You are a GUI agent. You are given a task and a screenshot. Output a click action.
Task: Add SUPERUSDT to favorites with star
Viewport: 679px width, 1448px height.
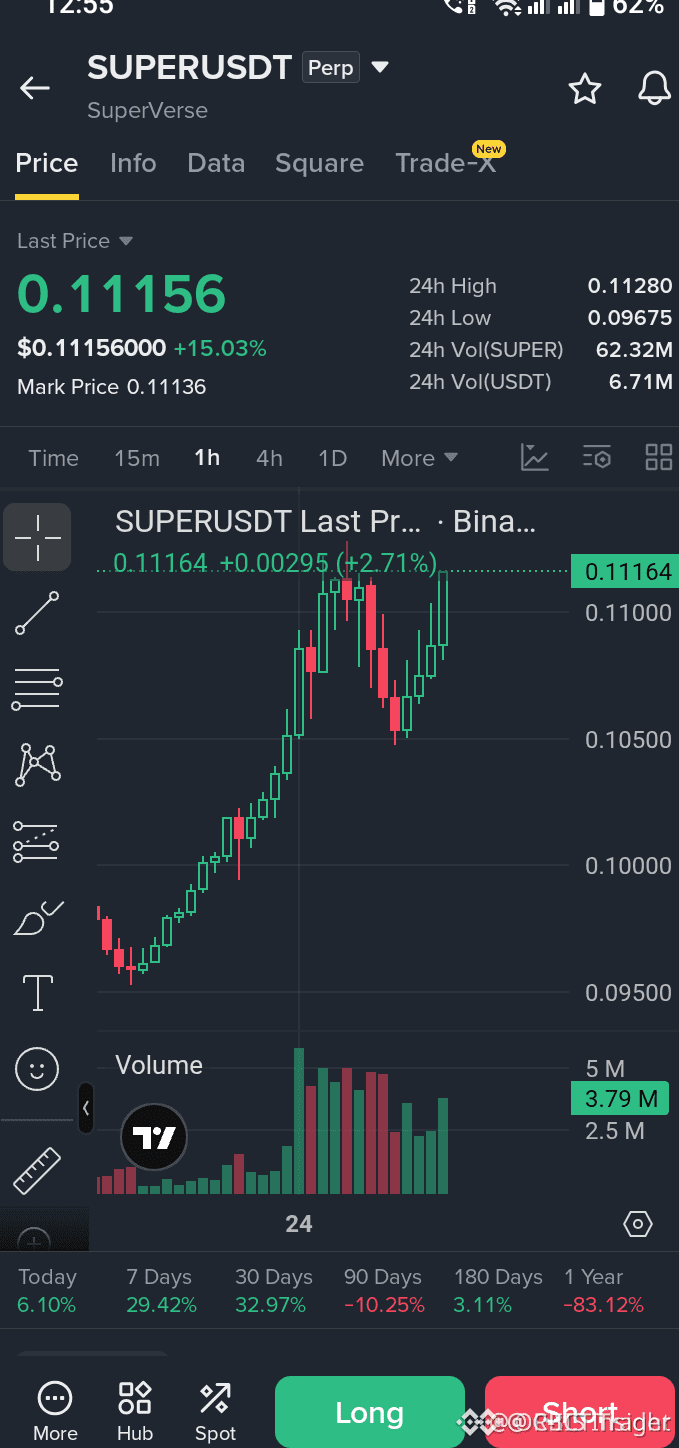[585, 89]
